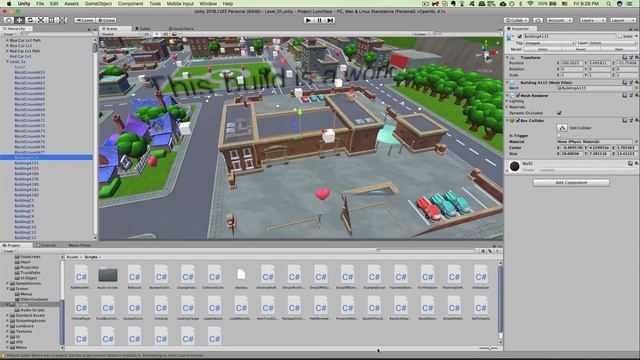Collapse the Transform component foldout
This screenshot has width=640, height=360.
point(508,58)
